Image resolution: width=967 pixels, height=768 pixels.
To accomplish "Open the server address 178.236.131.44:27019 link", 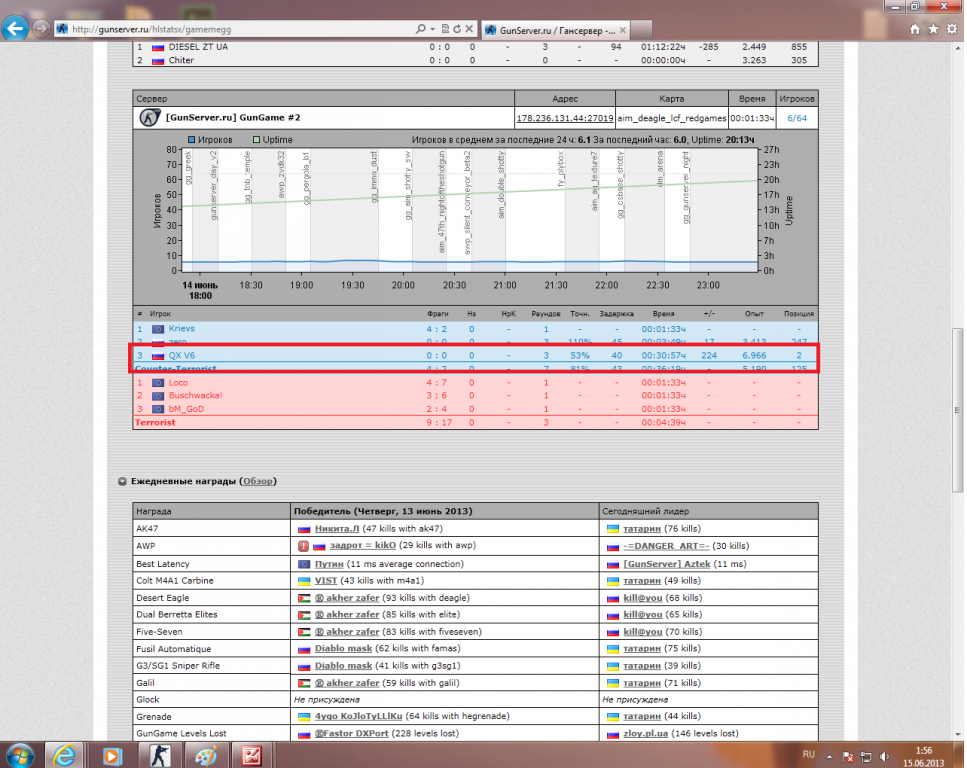I will (x=564, y=118).
